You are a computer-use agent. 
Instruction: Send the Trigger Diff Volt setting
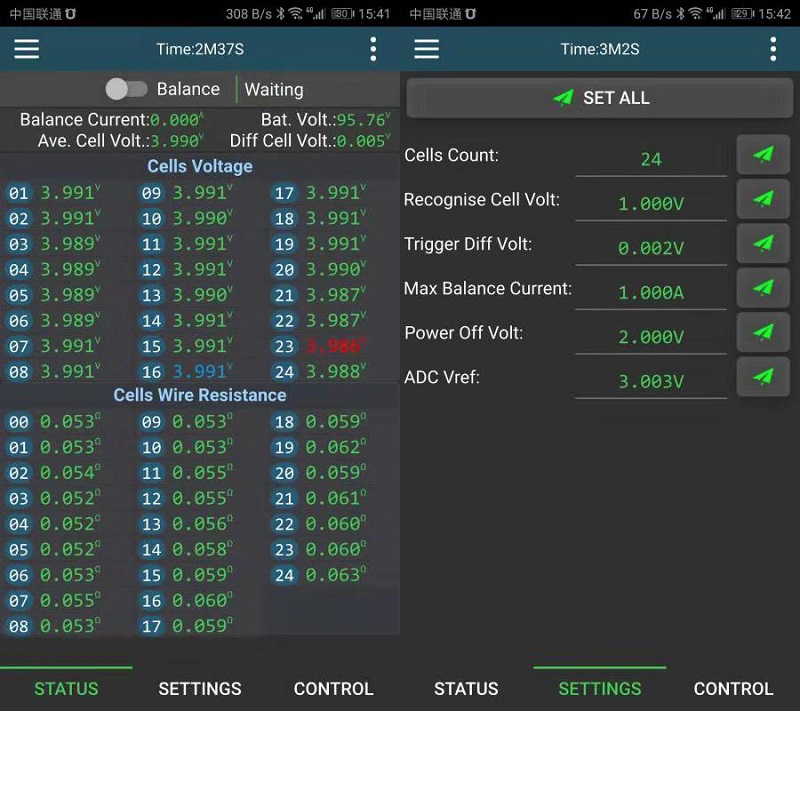point(763,243)
